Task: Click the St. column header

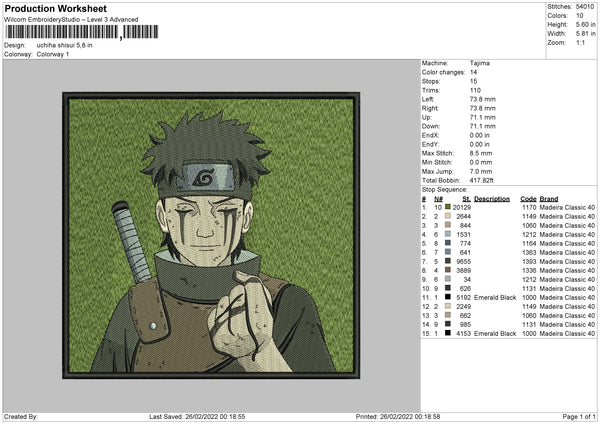Action: [x=466, y=199]
